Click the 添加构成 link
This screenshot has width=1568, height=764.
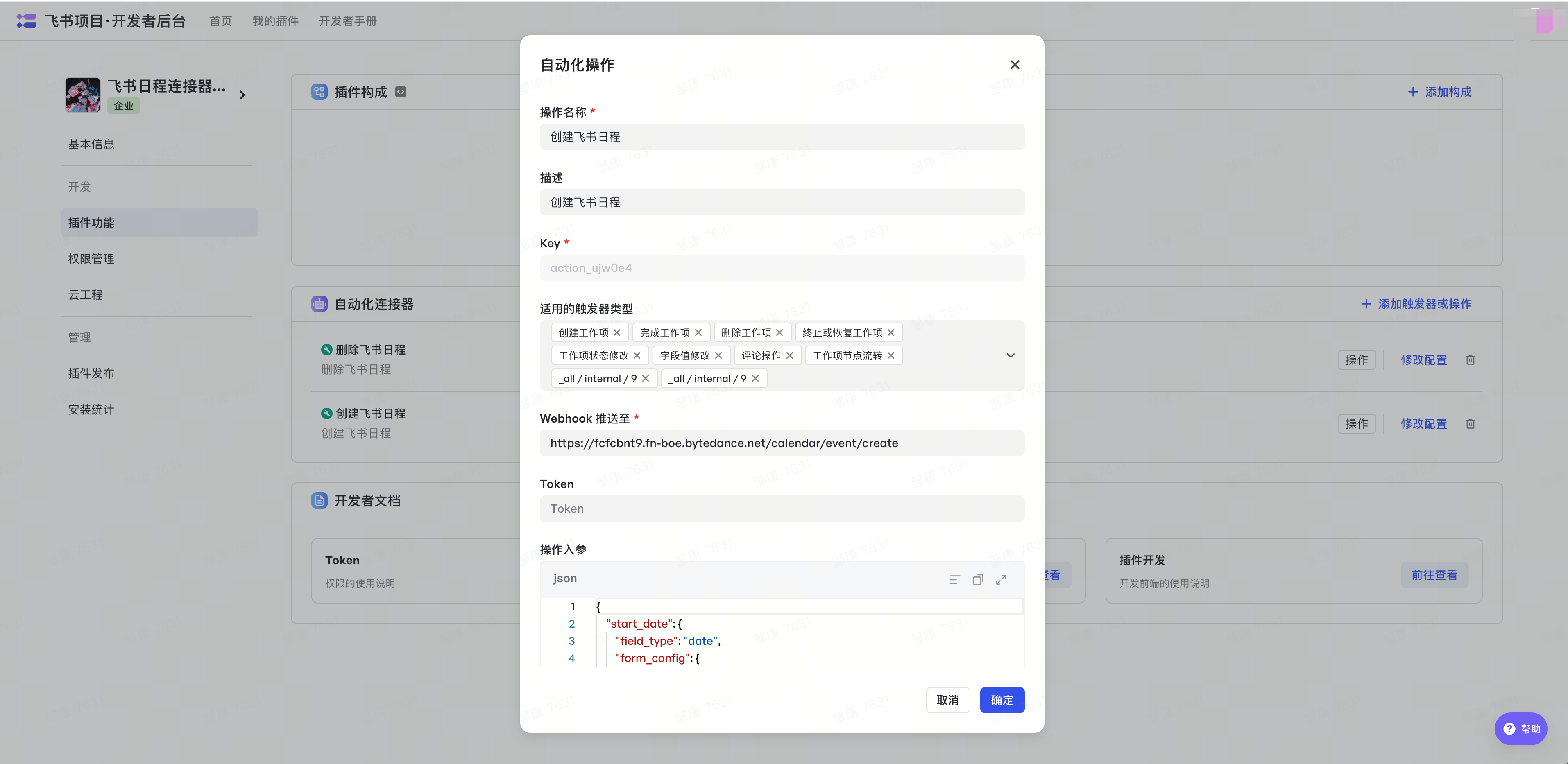(x=1440, y=92)
